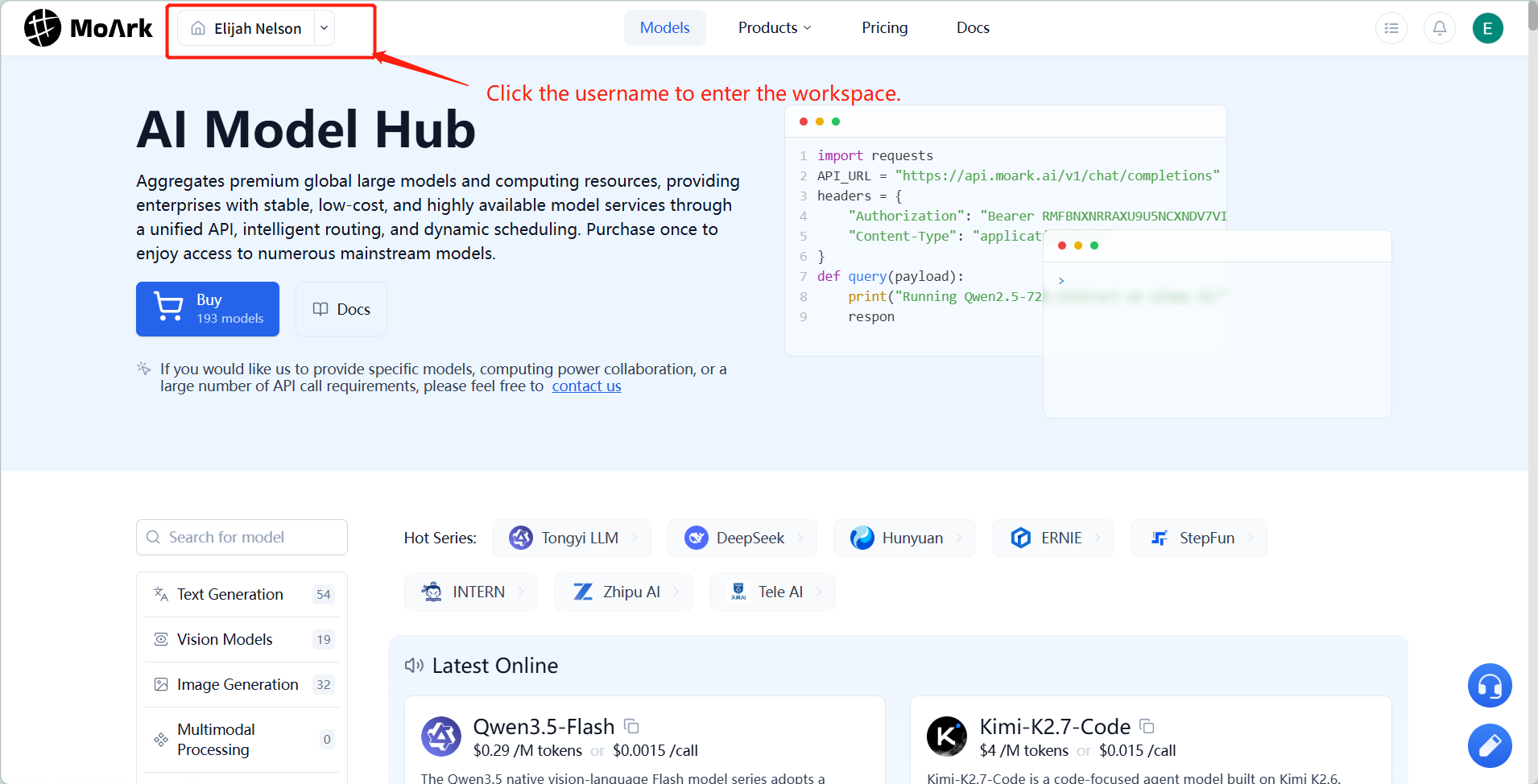1538x784 pixels.
Task: Enter workspace via Elijah Nelson username
Action: pos(258,28)
